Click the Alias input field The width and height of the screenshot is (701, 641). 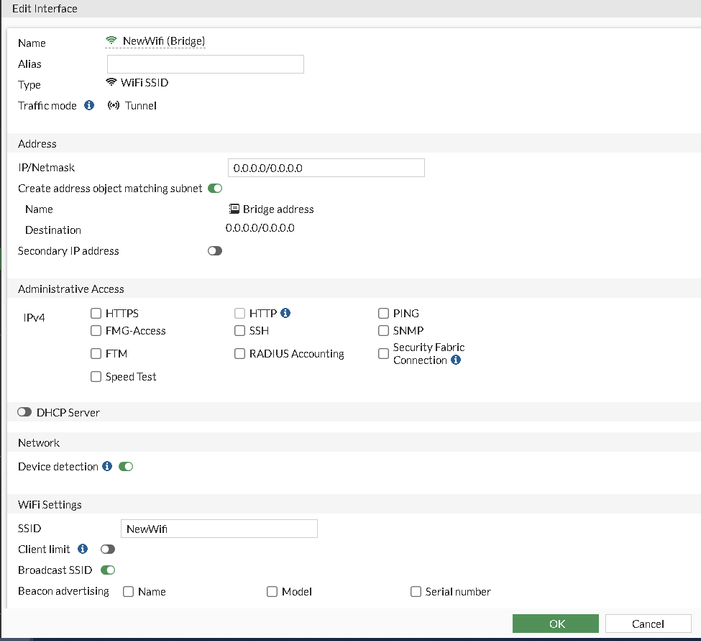point(205,64)
